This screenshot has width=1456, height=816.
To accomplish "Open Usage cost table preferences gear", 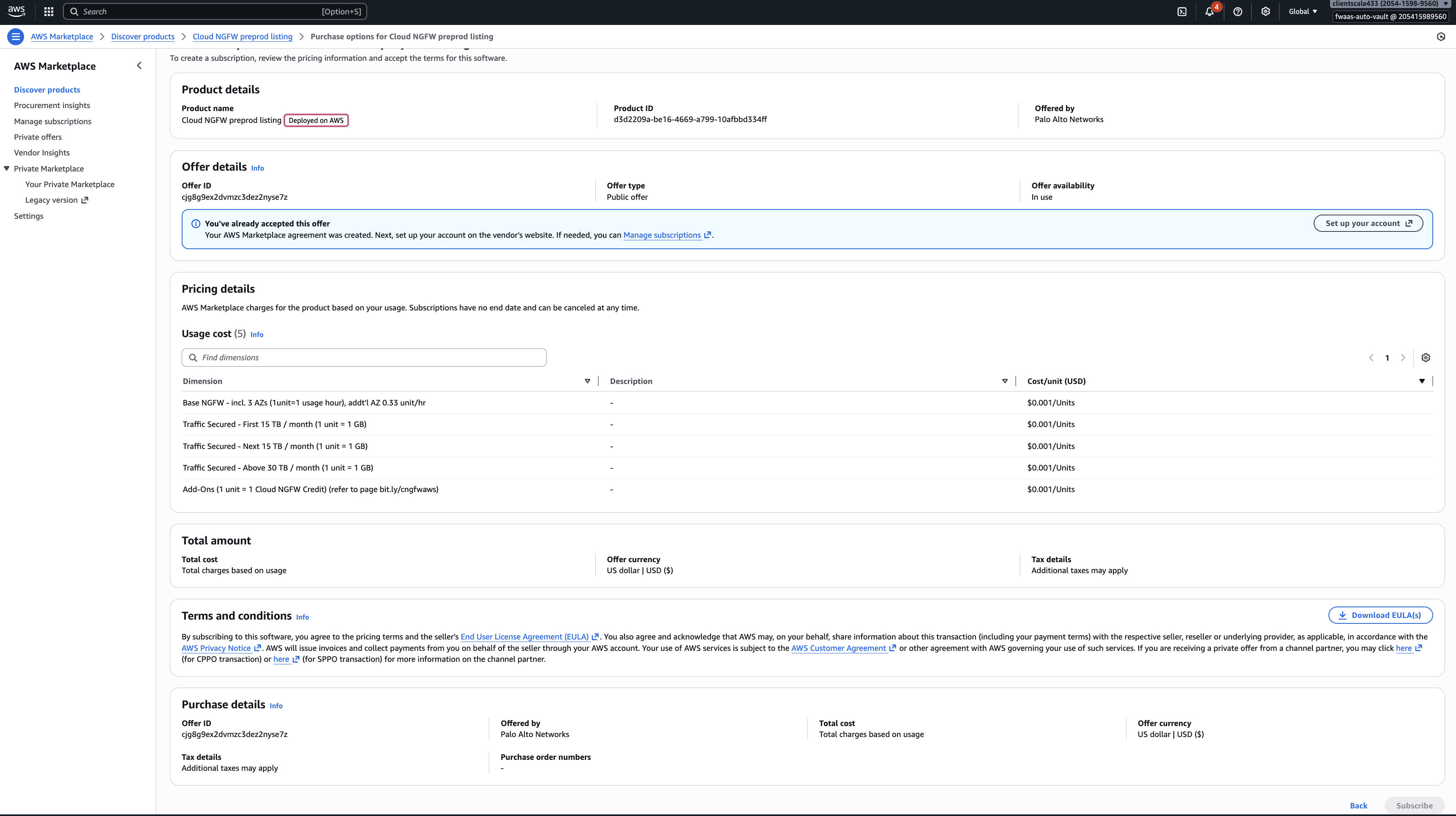I will (x=1426, y=358).
